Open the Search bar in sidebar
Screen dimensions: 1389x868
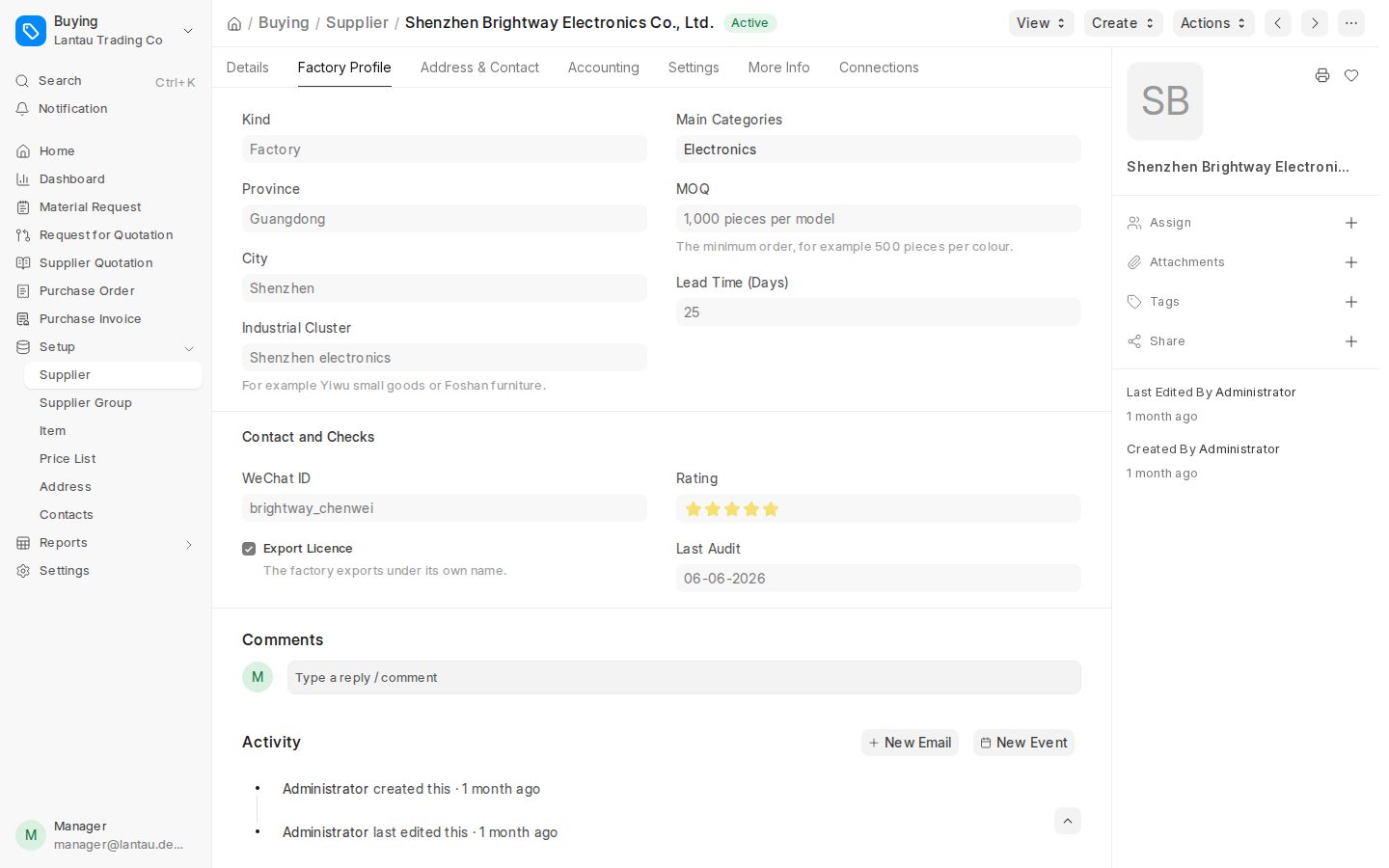click(105, 81)
